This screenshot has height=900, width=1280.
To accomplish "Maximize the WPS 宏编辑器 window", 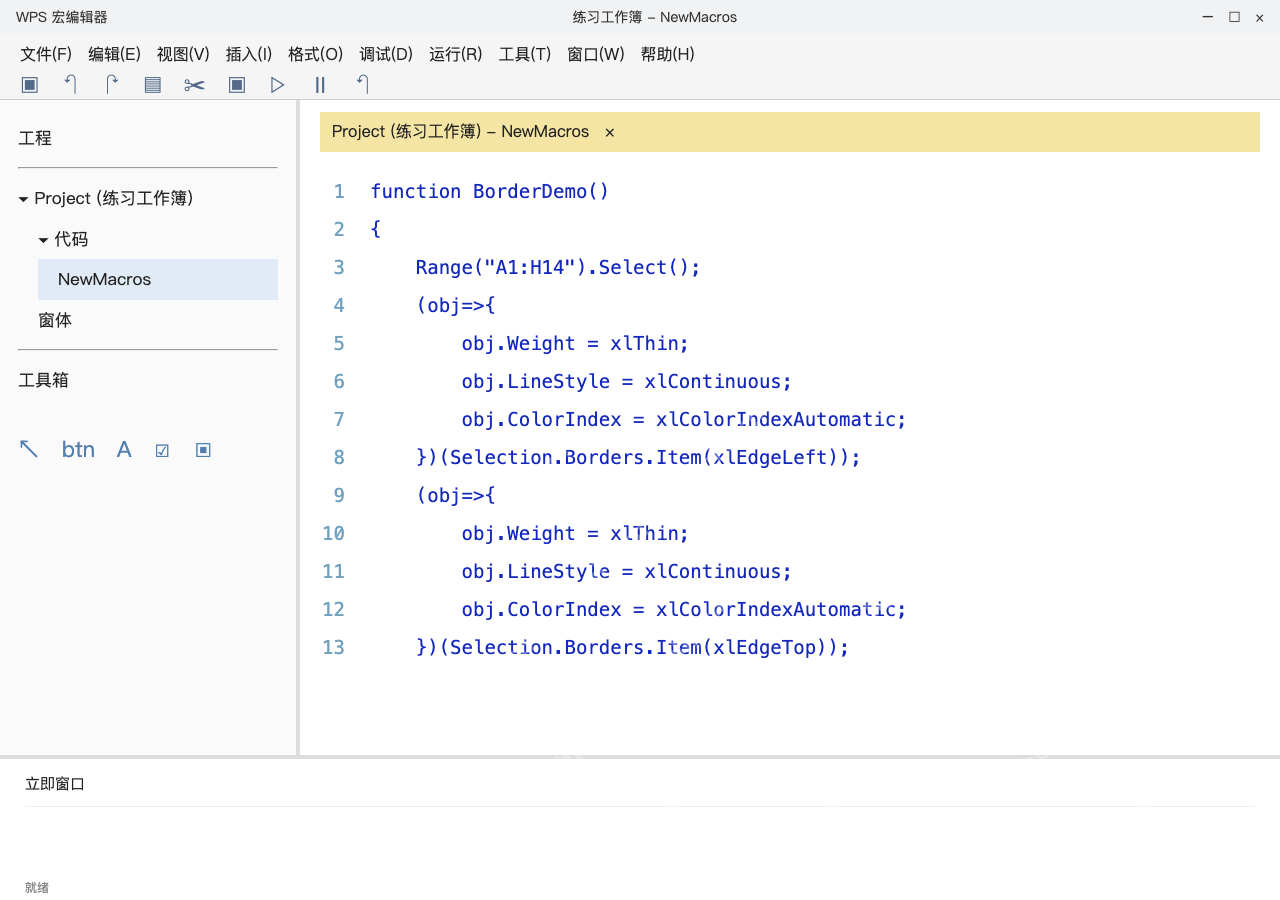I will click(x=1234, y=17).
